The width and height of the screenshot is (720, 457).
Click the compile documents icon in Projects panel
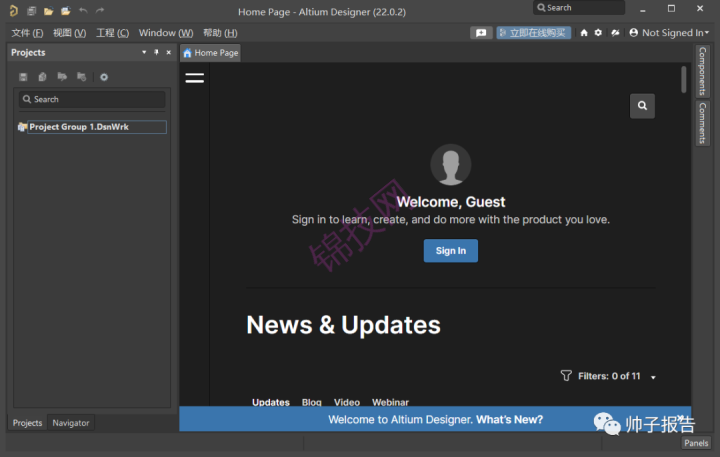click(x=42, y=77)
